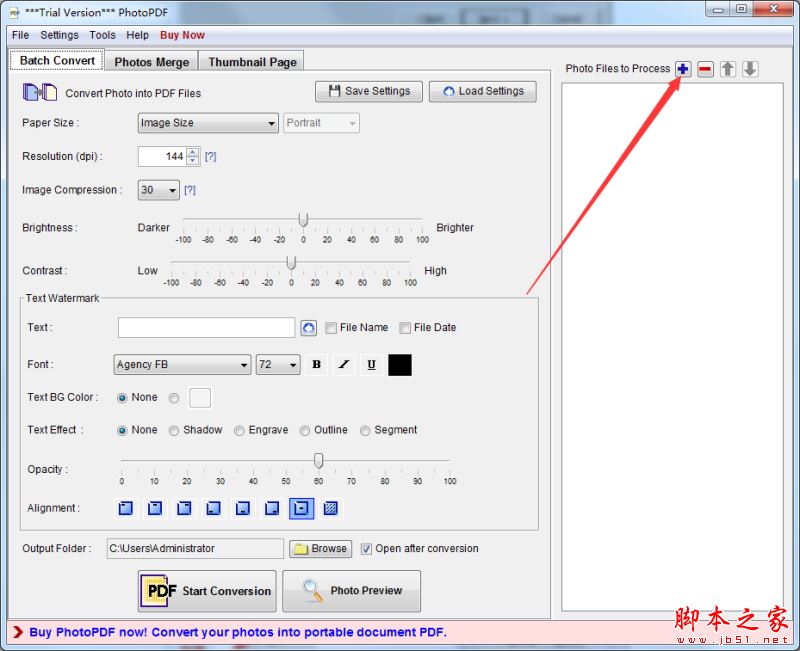Open Text BG Color swatch
This screenshot has width=800, height=651.
tap(200, 398)
